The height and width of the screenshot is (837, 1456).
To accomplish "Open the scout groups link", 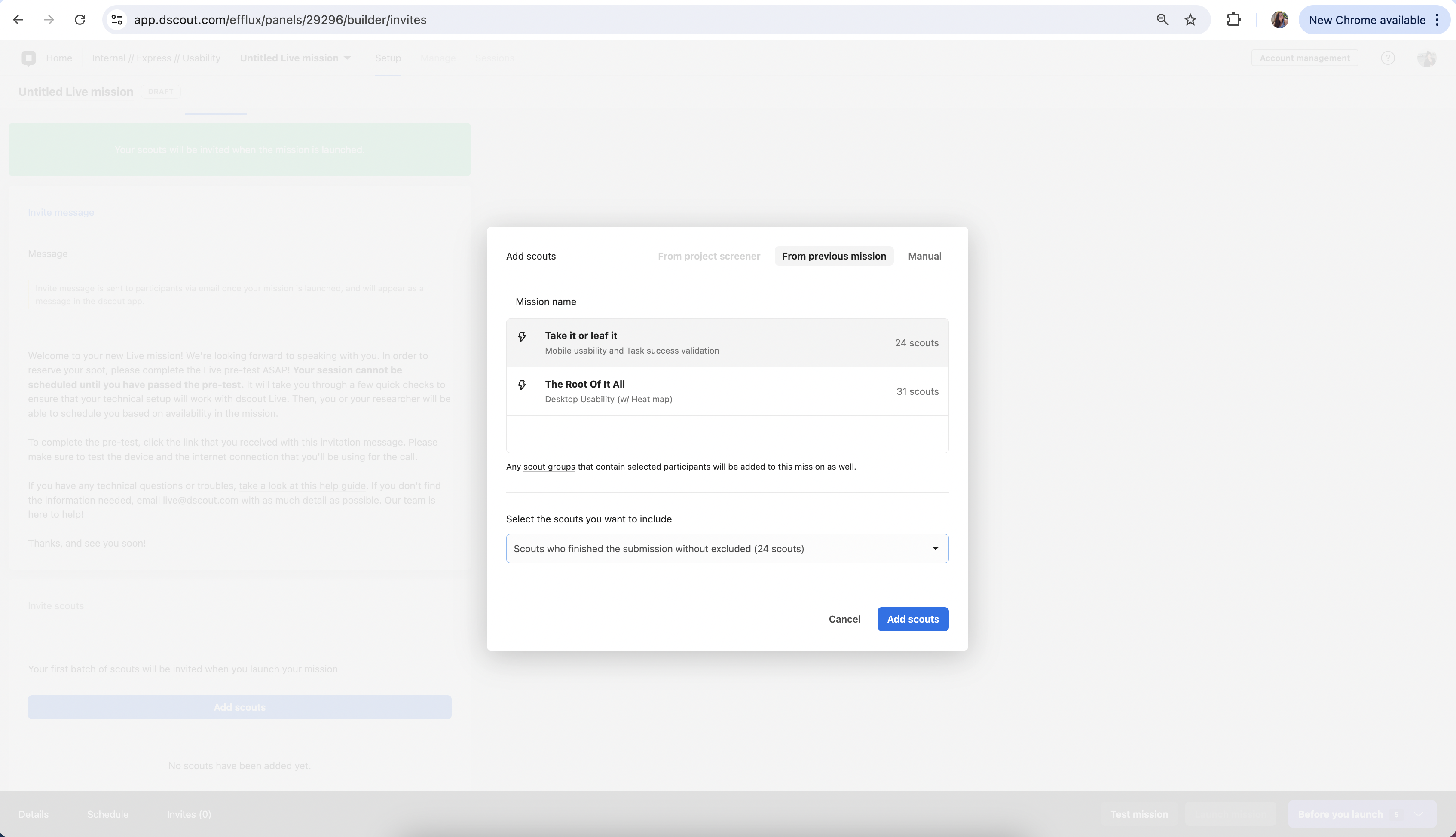I will 549,467.
